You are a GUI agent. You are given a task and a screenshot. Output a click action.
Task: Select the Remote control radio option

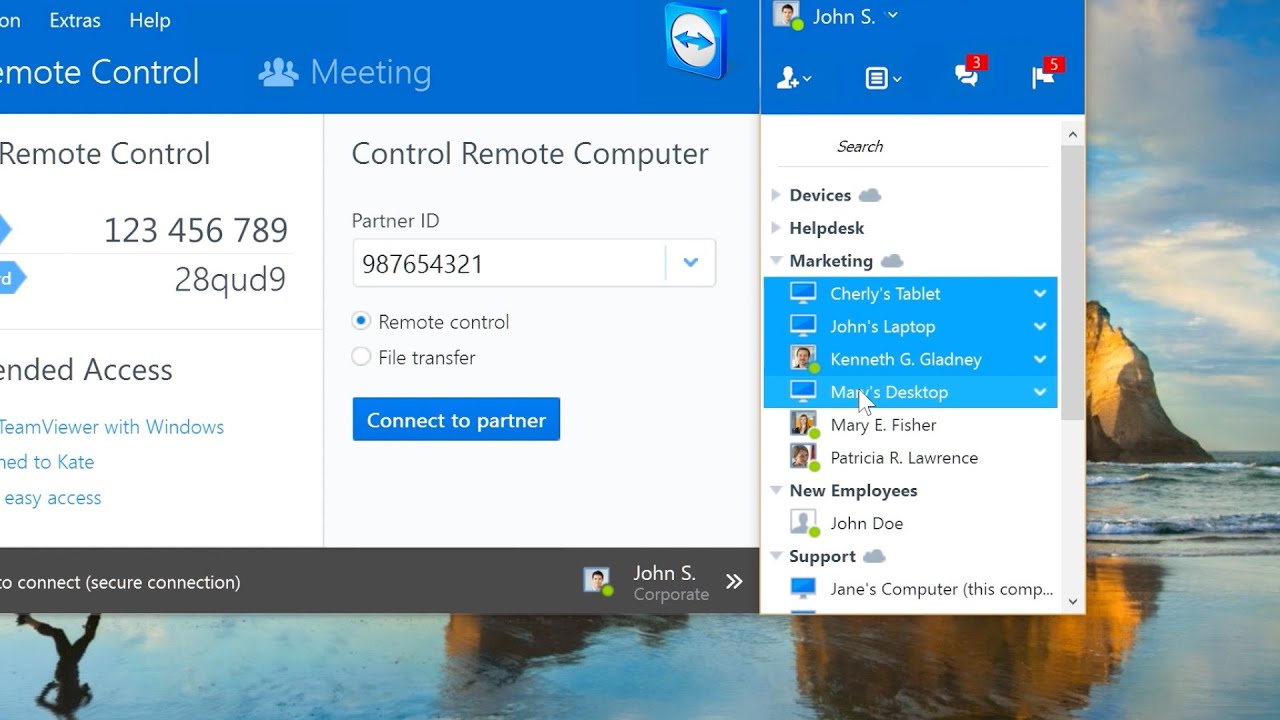pos(361,321)
